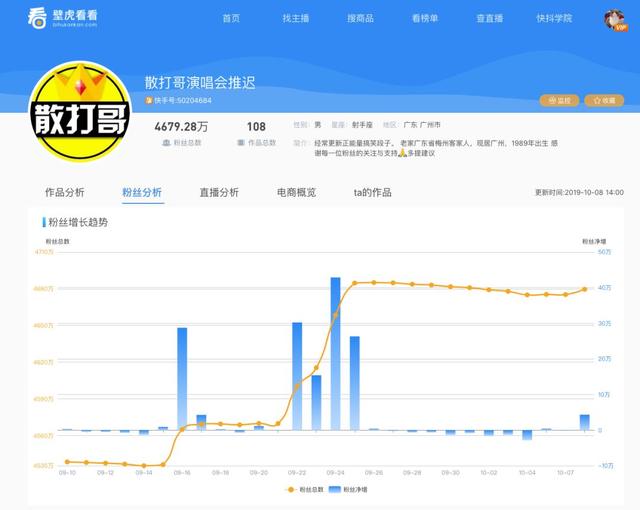Click the last line point after 10-07
The image size is (640, 510).
[584, 289]
